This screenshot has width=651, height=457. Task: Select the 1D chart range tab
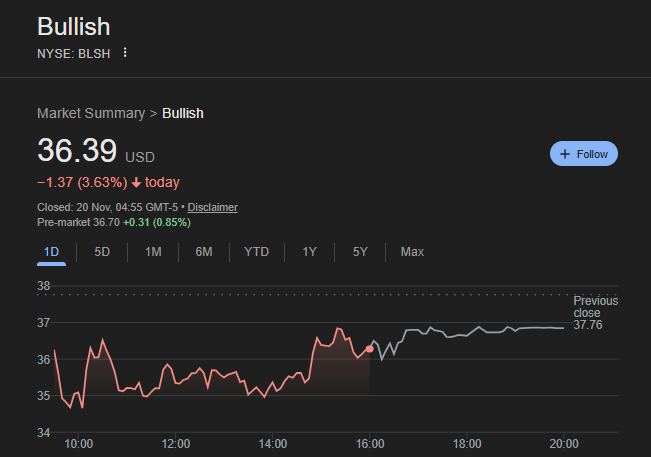click(x=51, y=252)
